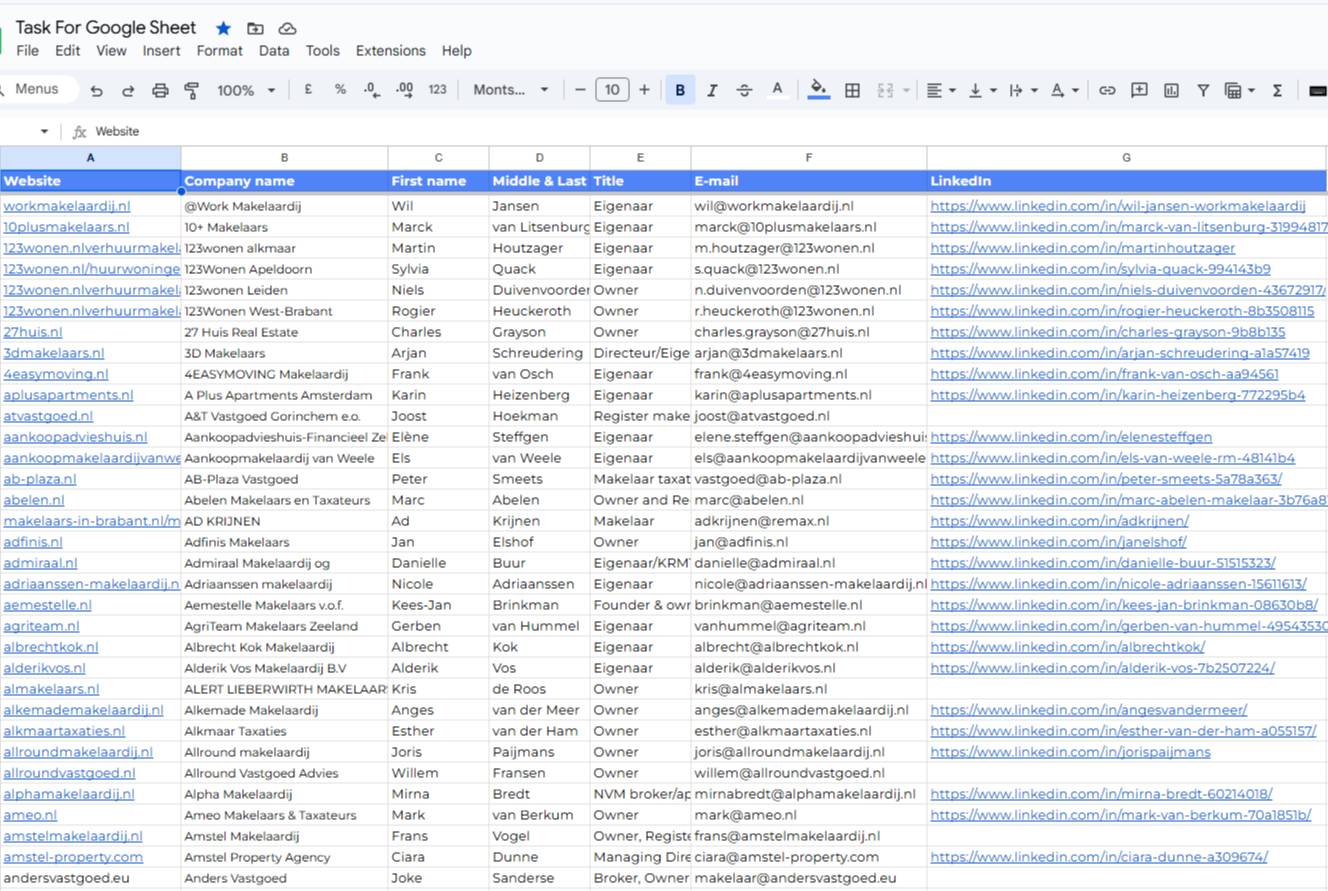Decrease decimal places

tap(372, 90)
